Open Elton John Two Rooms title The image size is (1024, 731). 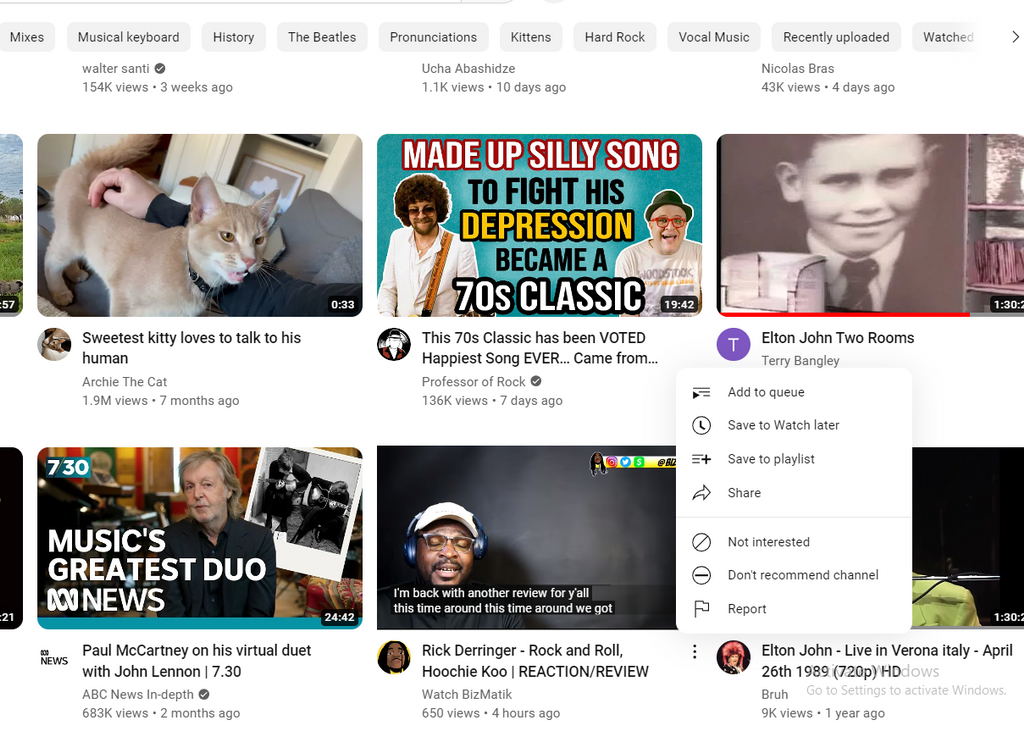[x=838, y=338]
